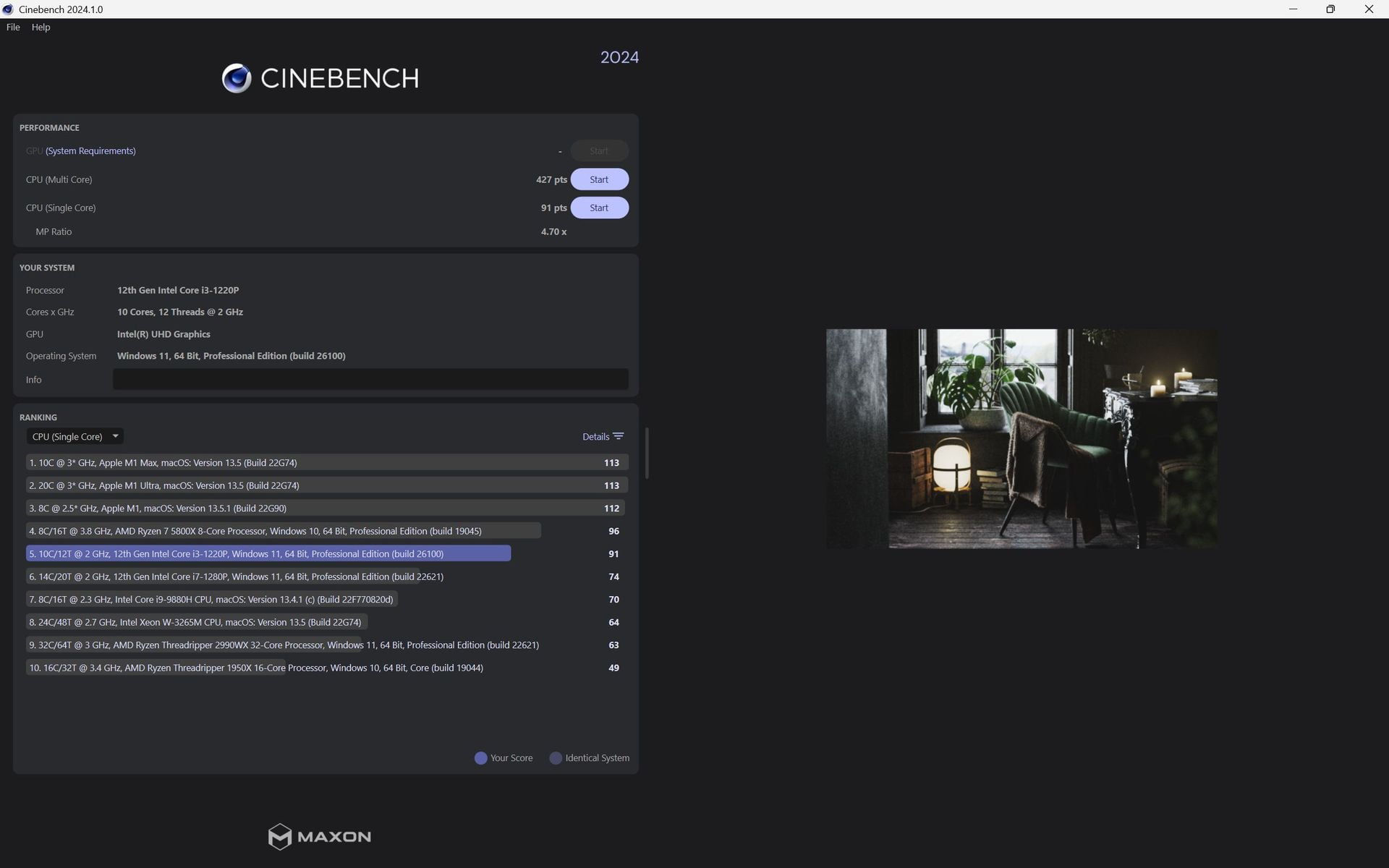Viewport: 1389px width, 868px height.
Task: Click the Cinebench title bar app icon
Action: pos(8,9)
